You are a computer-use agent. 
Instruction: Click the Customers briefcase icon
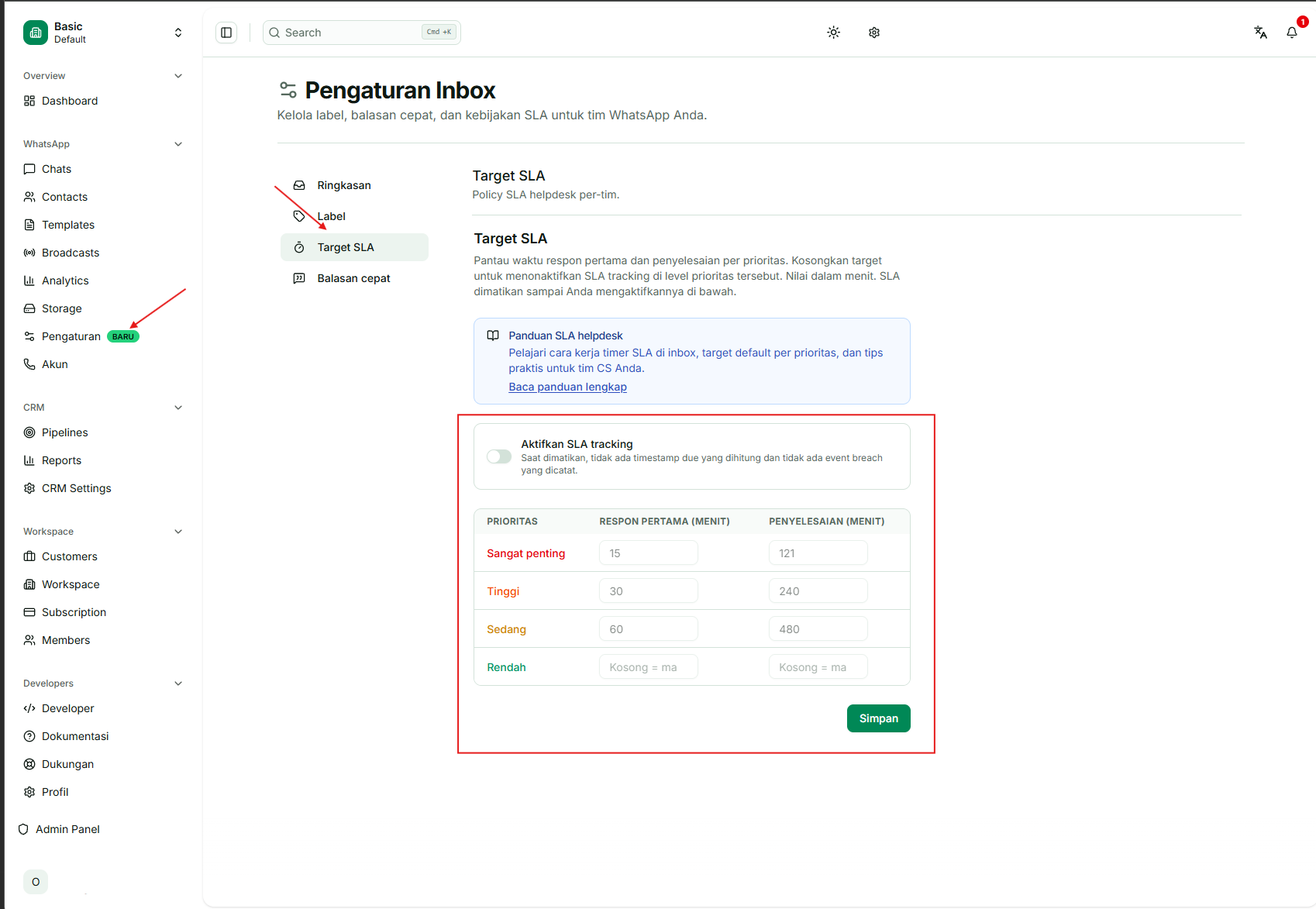(x=29, y=556)
